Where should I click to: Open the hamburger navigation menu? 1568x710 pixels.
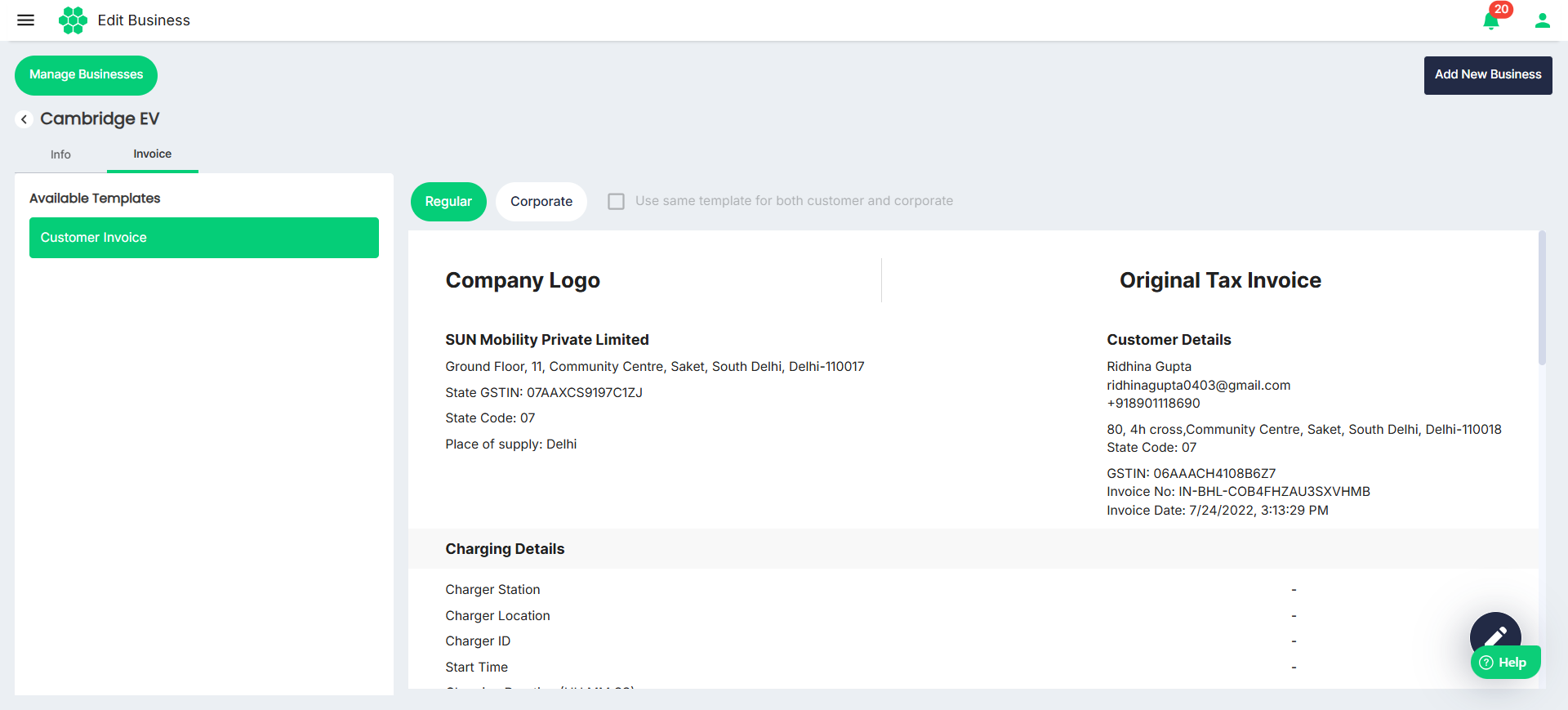point(26,20)
